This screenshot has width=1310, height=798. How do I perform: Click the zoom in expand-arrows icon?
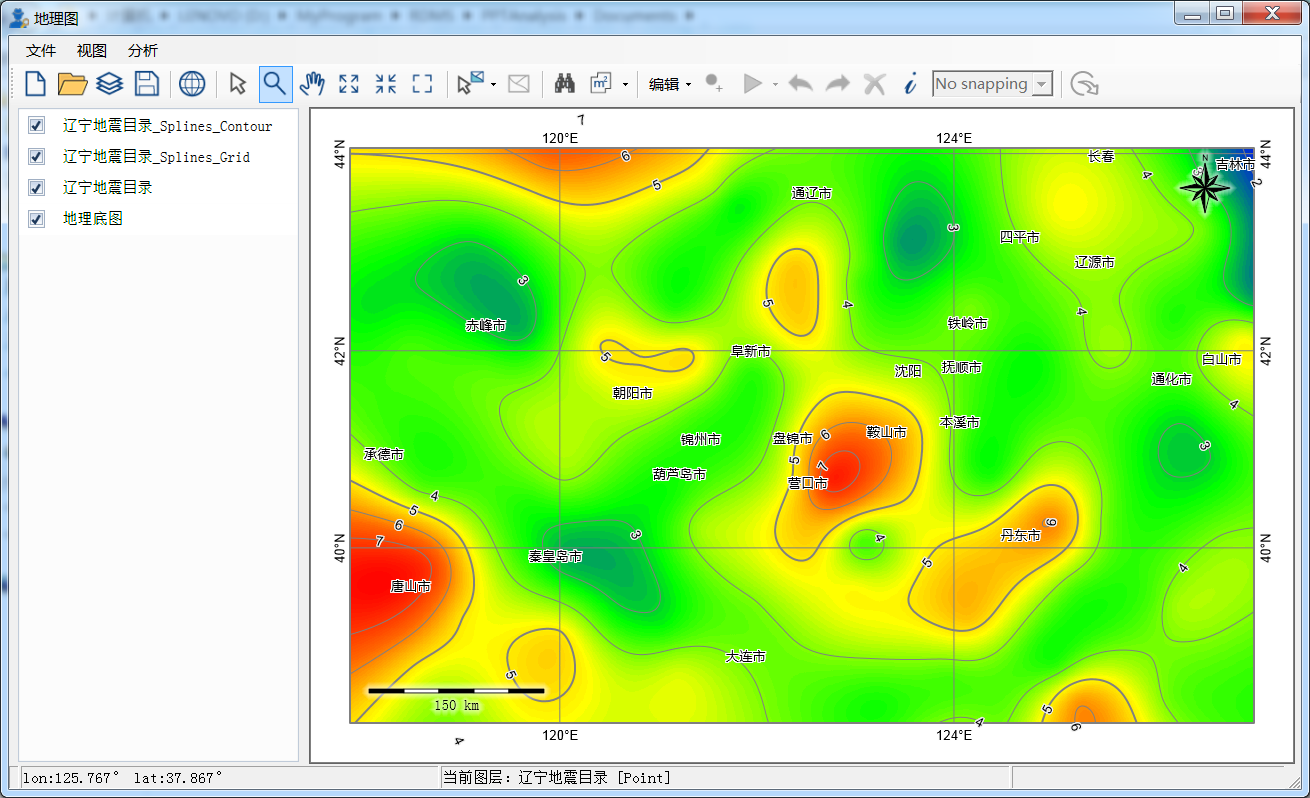point(349,84)
